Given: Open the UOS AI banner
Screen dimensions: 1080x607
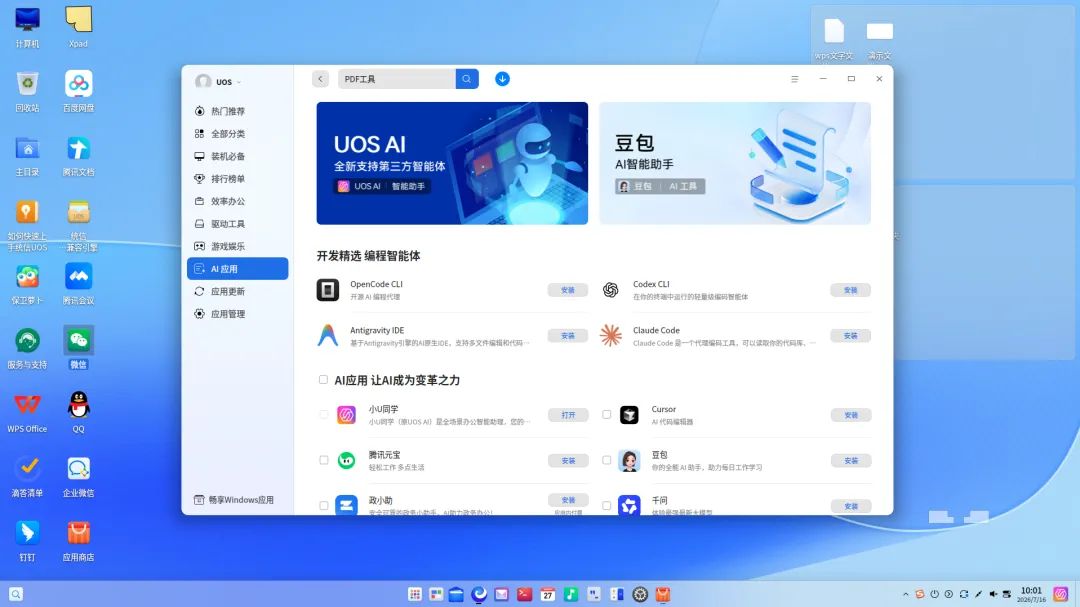Looking at the screenshot, I should click(452, 163).
